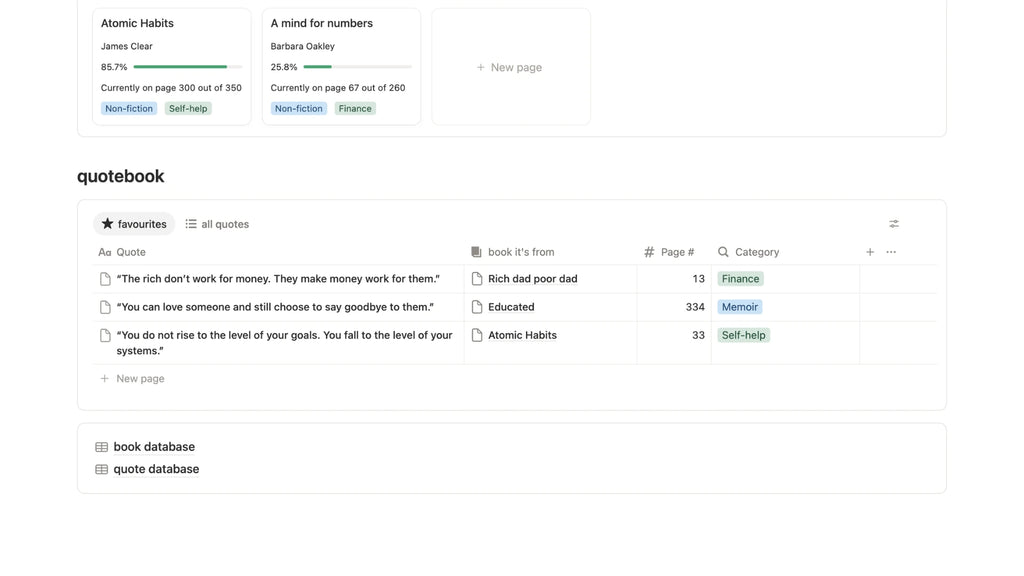The height and width of the screenshot is (576, 1024).
Task: Click the book icon in relation header
Action: (476, 252)
